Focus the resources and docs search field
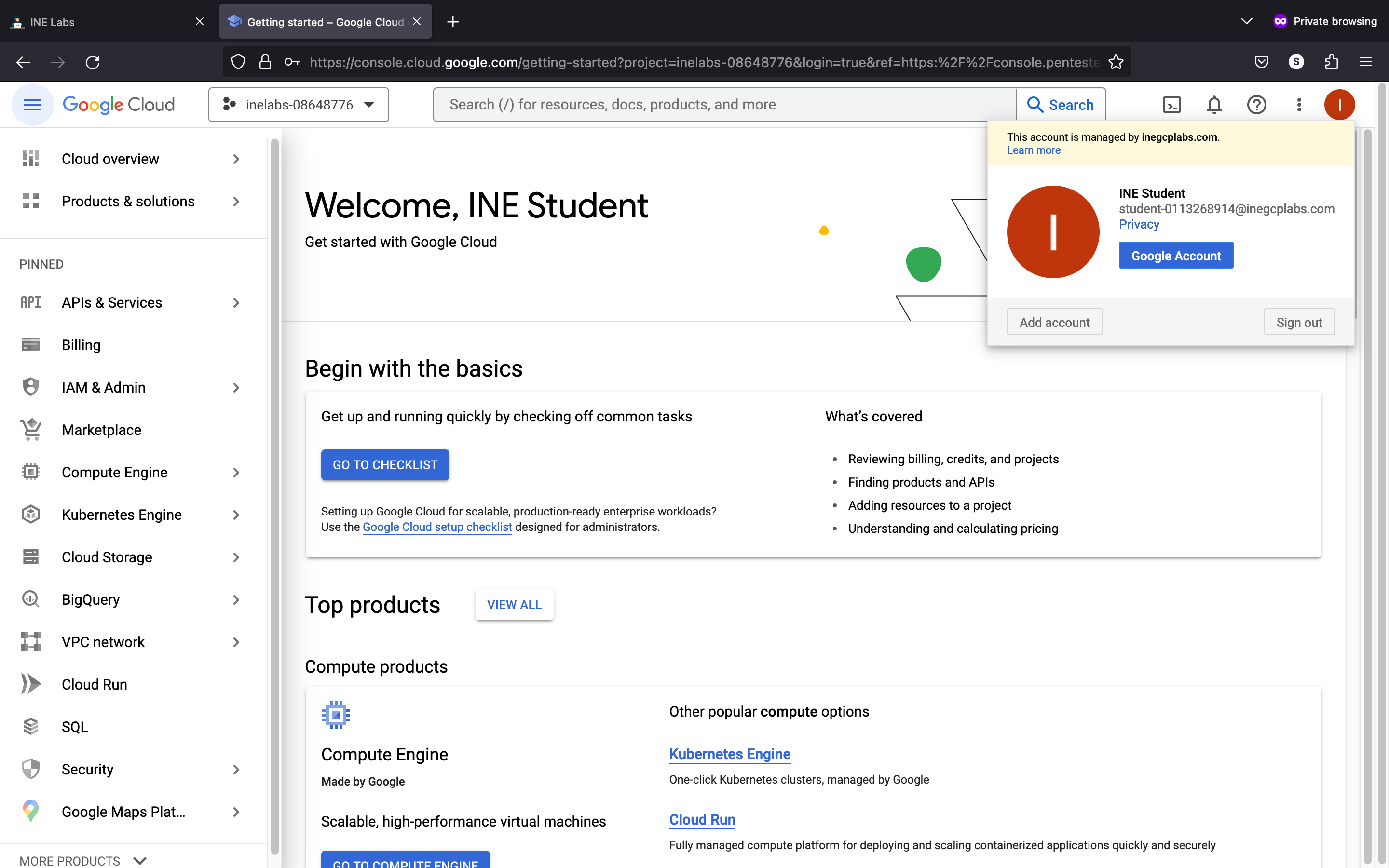 coord(724,105)
